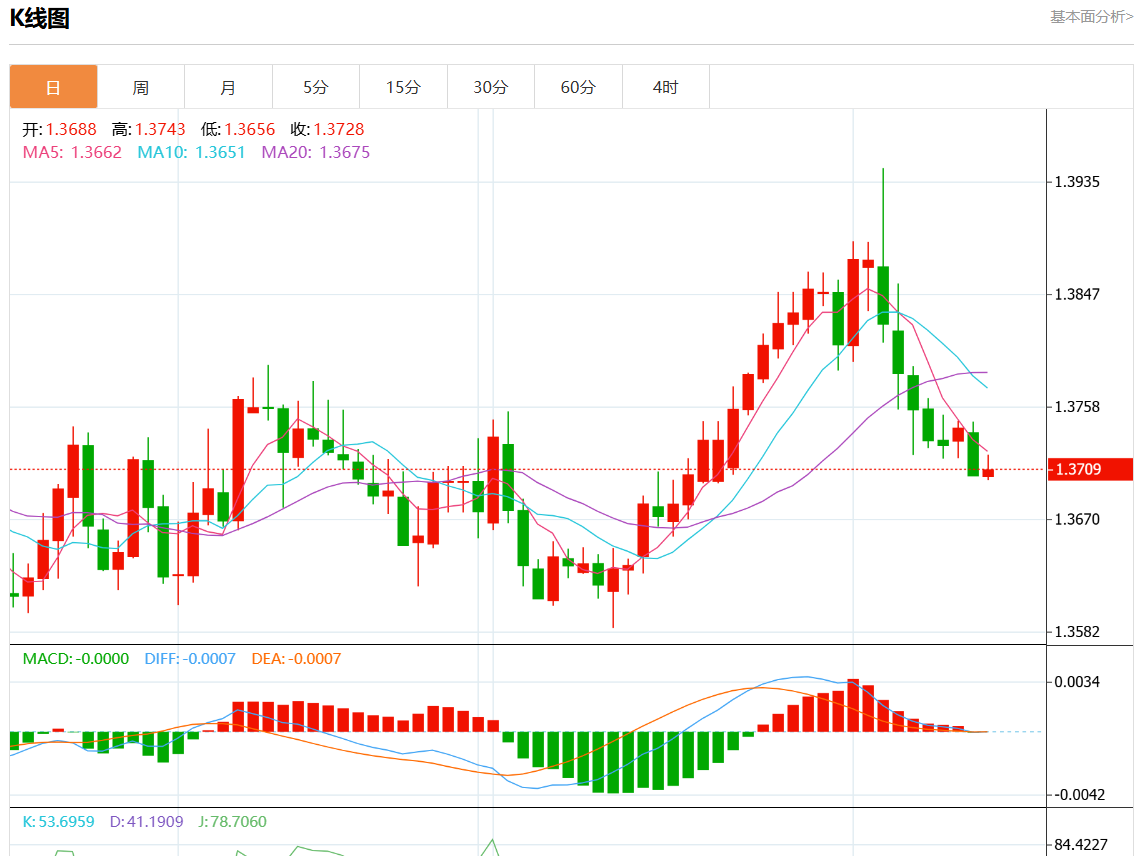Viewport: 1141px width, 856px height.
Task: Switch to the 月 monthly tab
Action: (228, 87)
